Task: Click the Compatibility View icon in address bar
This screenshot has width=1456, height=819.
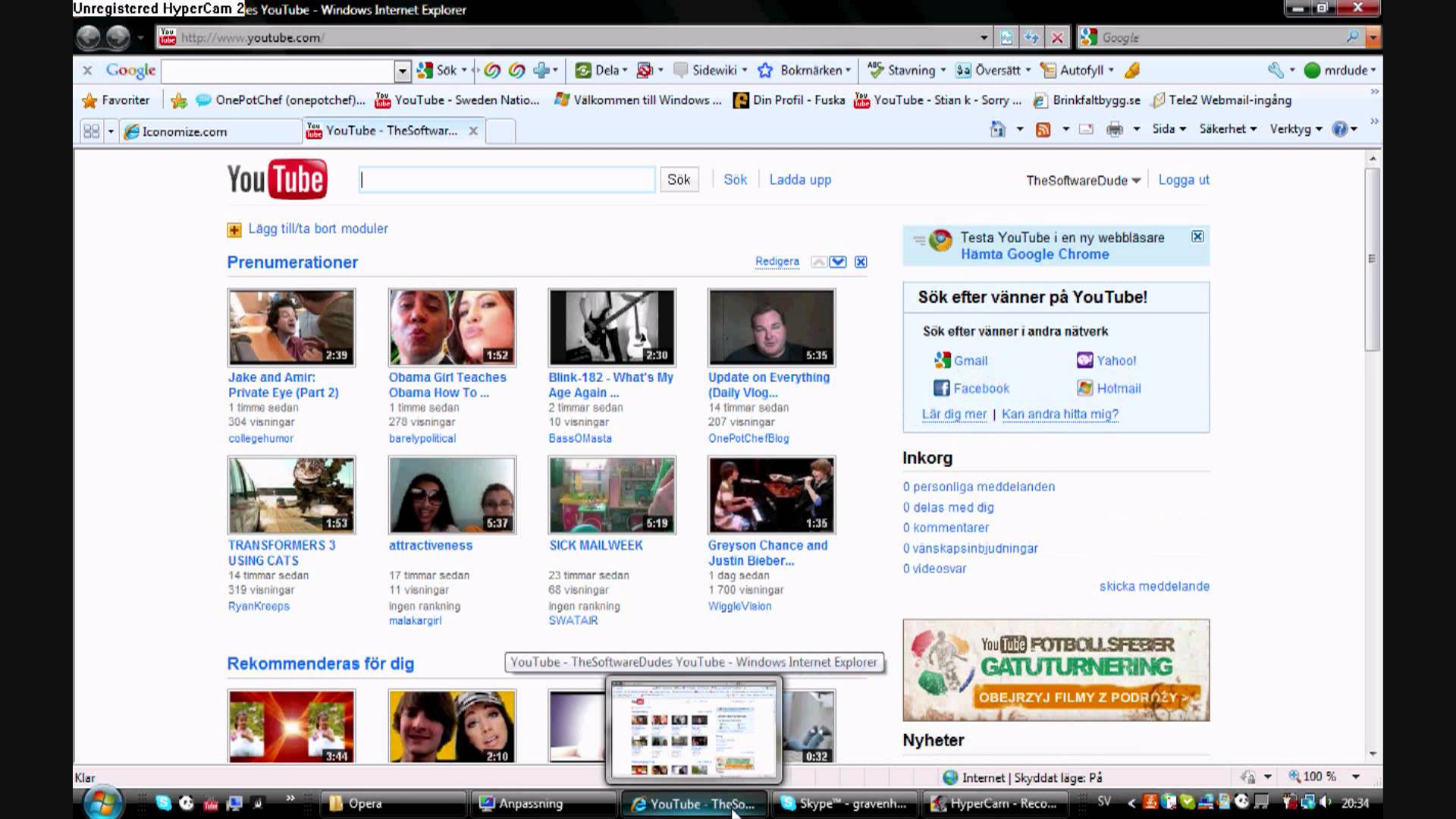Action: click(1006, 37)
